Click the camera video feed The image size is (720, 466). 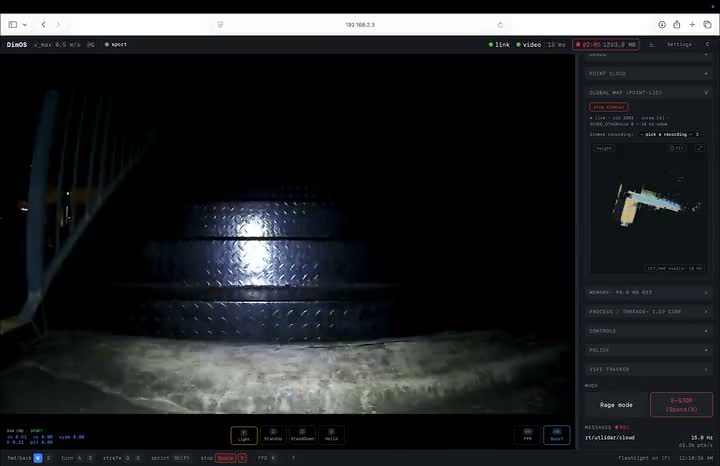pos(287,234)
